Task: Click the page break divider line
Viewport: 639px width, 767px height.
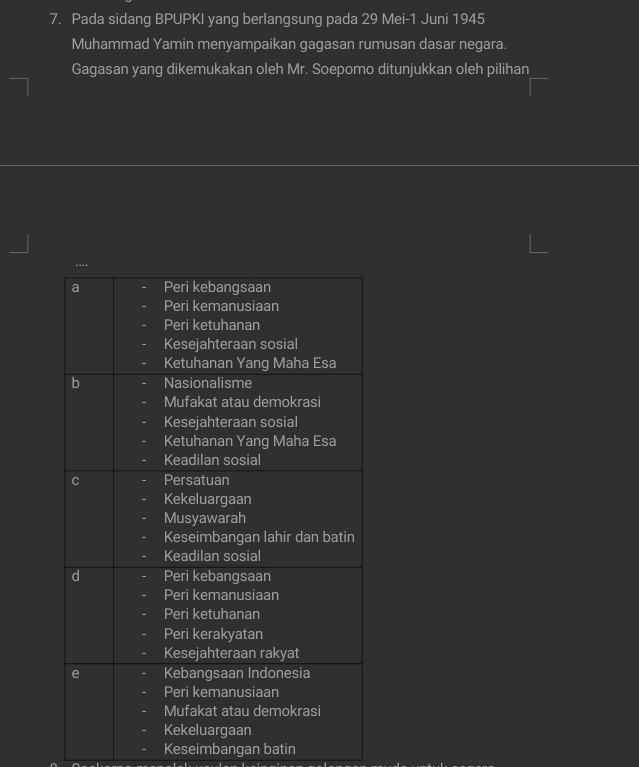Action: click(320, 165)
